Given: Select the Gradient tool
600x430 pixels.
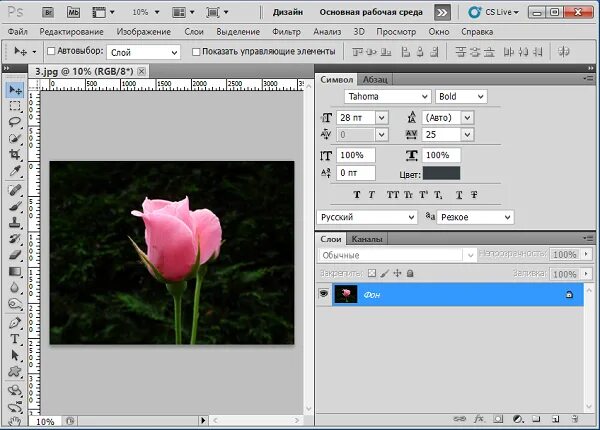Looking at the screenshot, I should pyautogui.click(x=15, y=271).
